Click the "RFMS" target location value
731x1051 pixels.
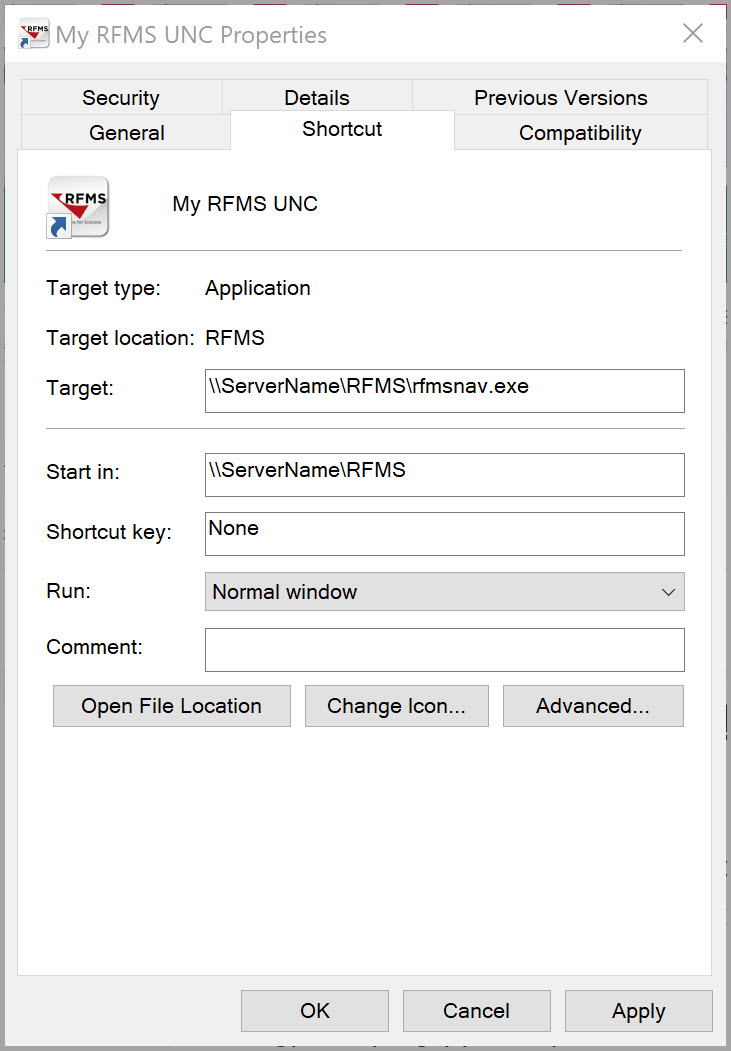tap(235, 338)
